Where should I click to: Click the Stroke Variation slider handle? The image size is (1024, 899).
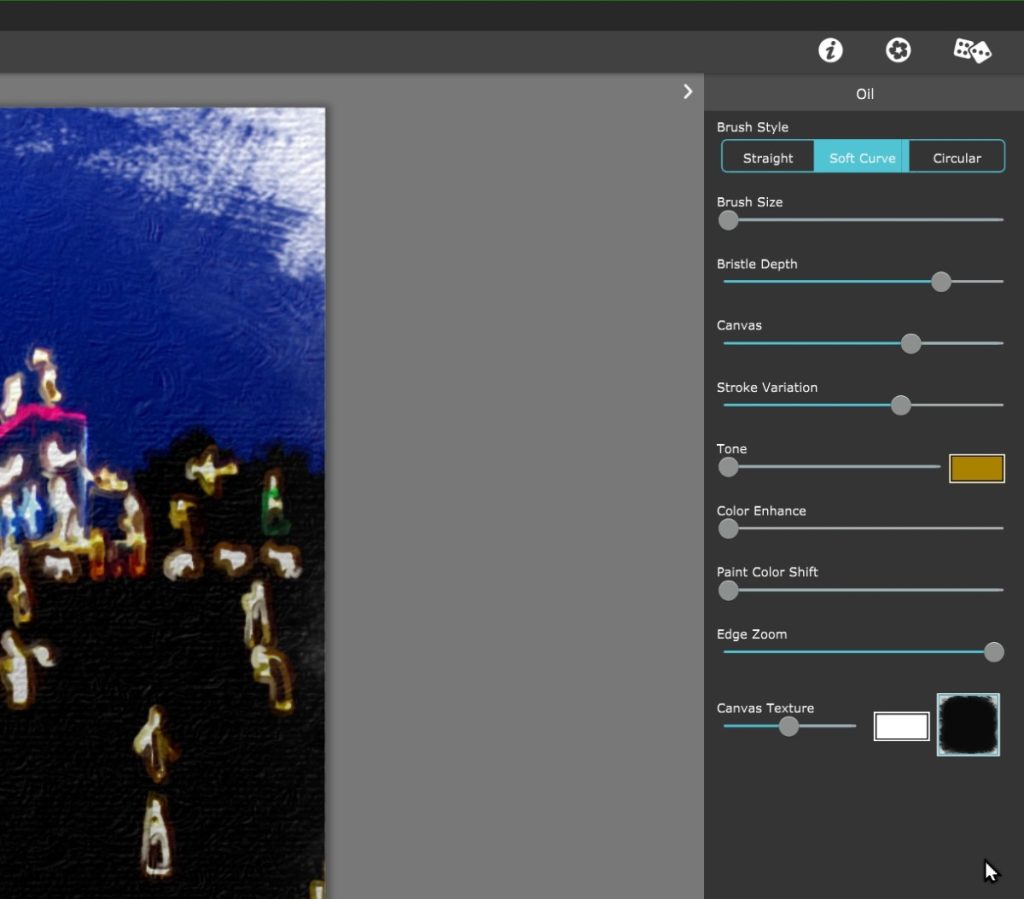coord(901,405)
